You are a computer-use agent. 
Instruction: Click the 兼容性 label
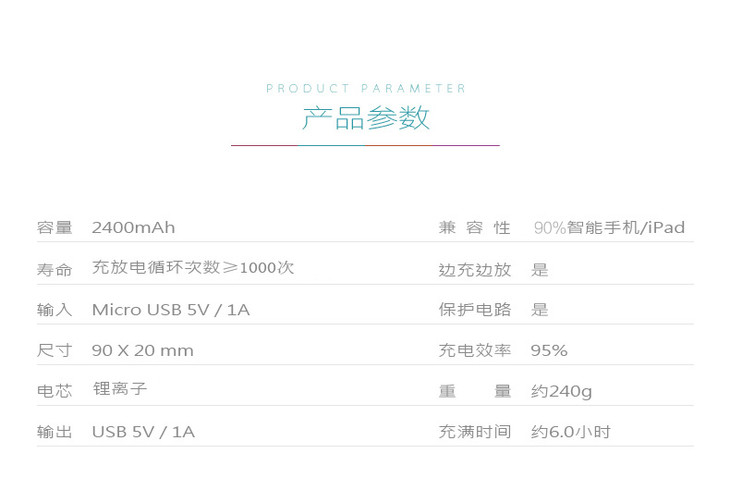[474, 228]
